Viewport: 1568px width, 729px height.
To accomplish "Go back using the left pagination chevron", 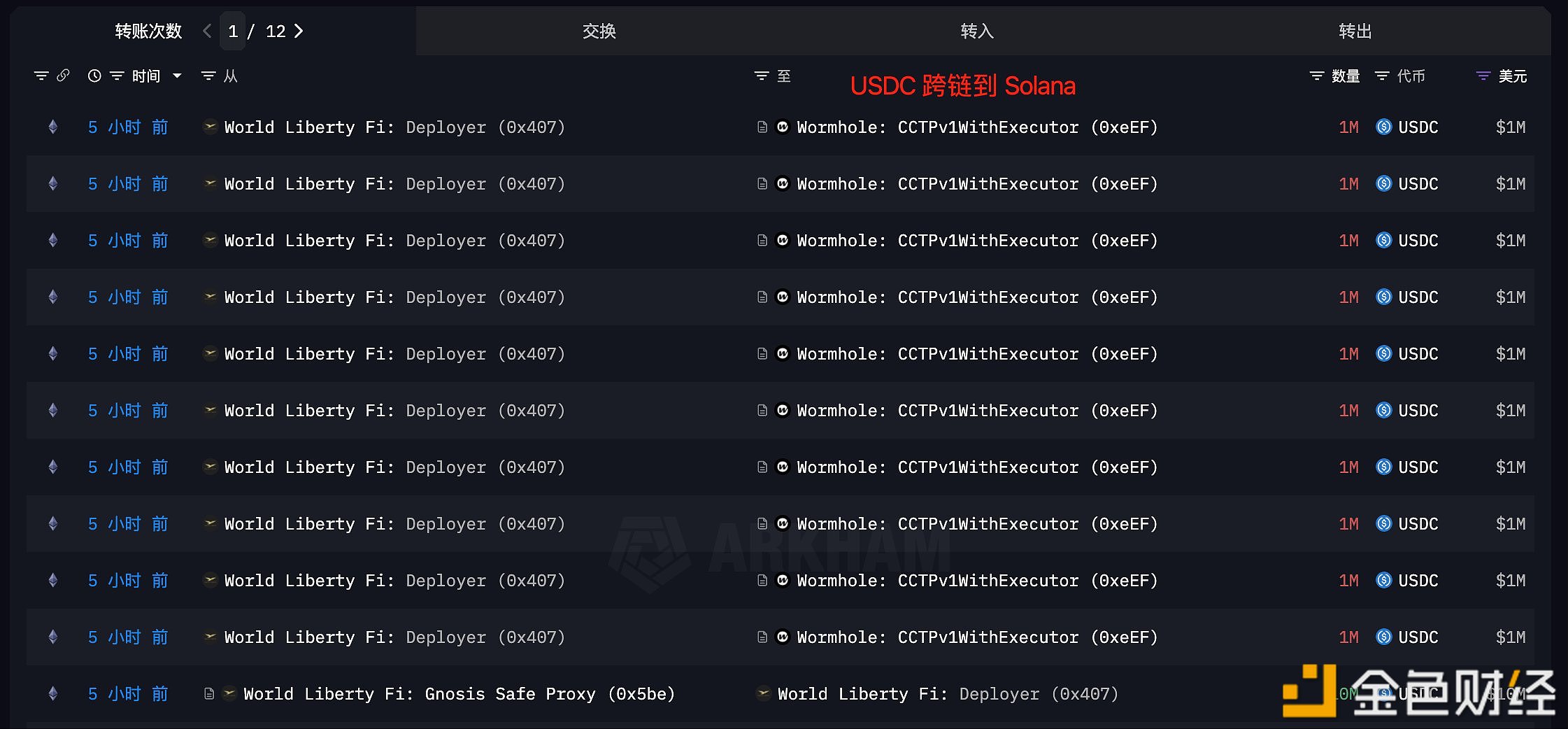I will pyautogui.click(x=207, y=31).
